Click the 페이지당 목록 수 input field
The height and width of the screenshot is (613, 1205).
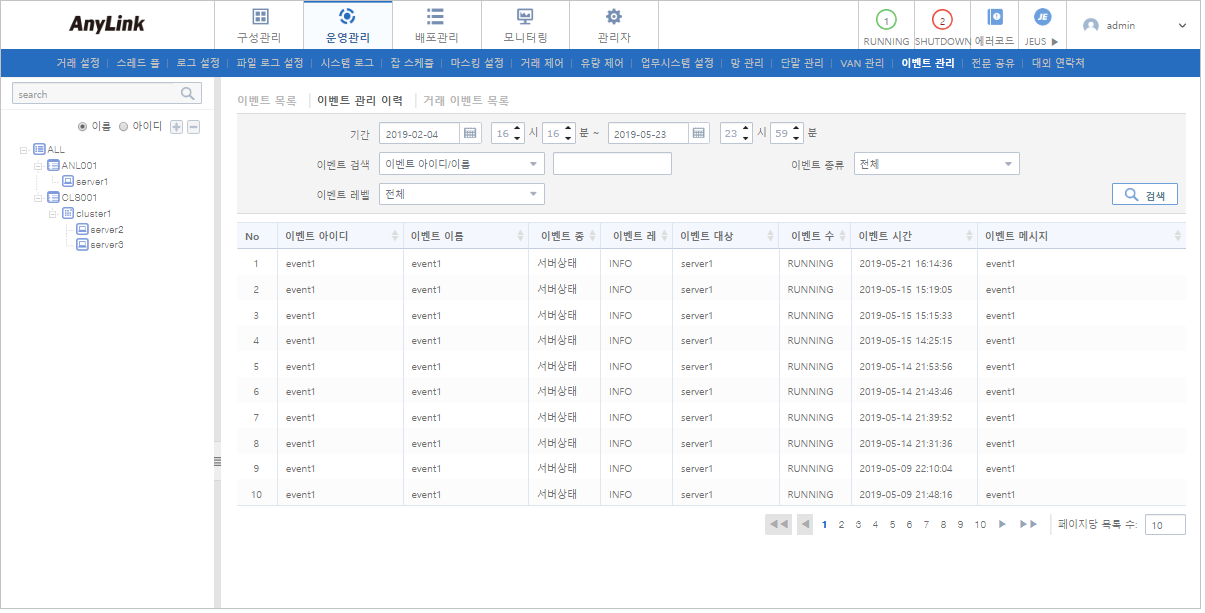[x=1164, y=523]
